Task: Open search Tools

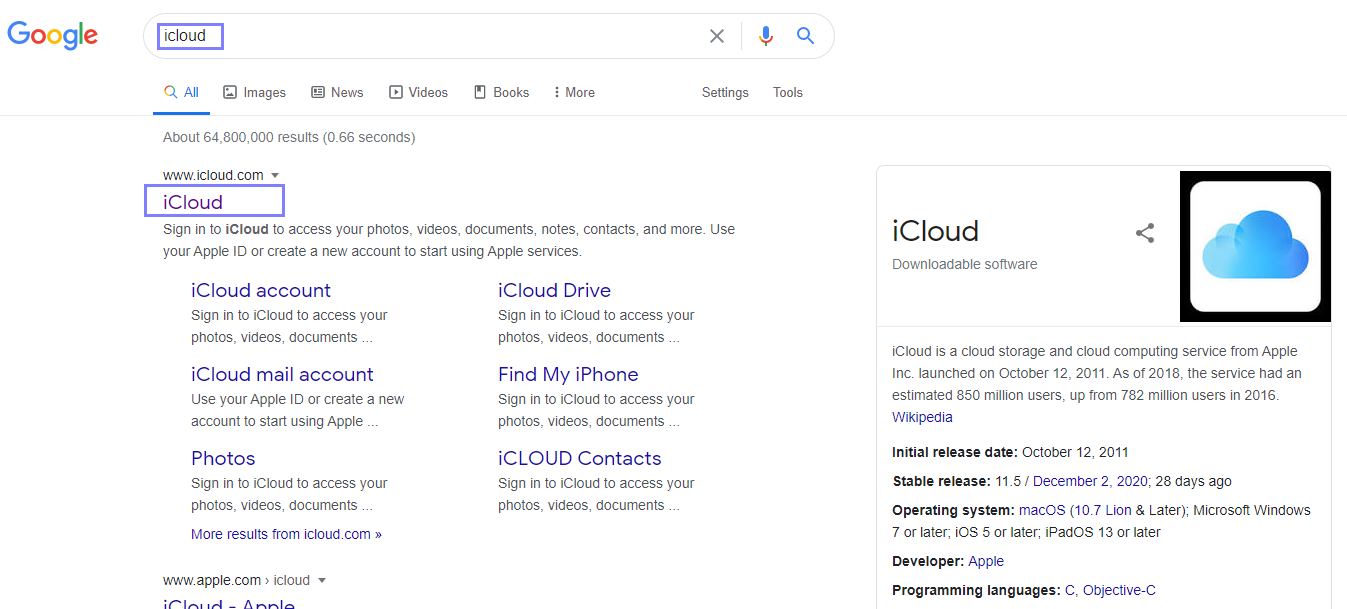Action: click(788, 92)
